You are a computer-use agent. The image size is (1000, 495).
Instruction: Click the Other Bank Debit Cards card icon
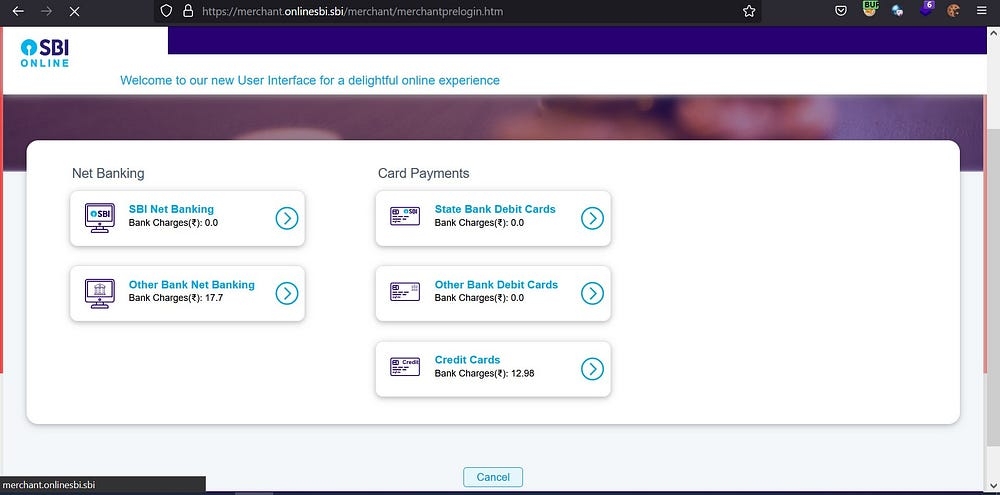(405, 292)
